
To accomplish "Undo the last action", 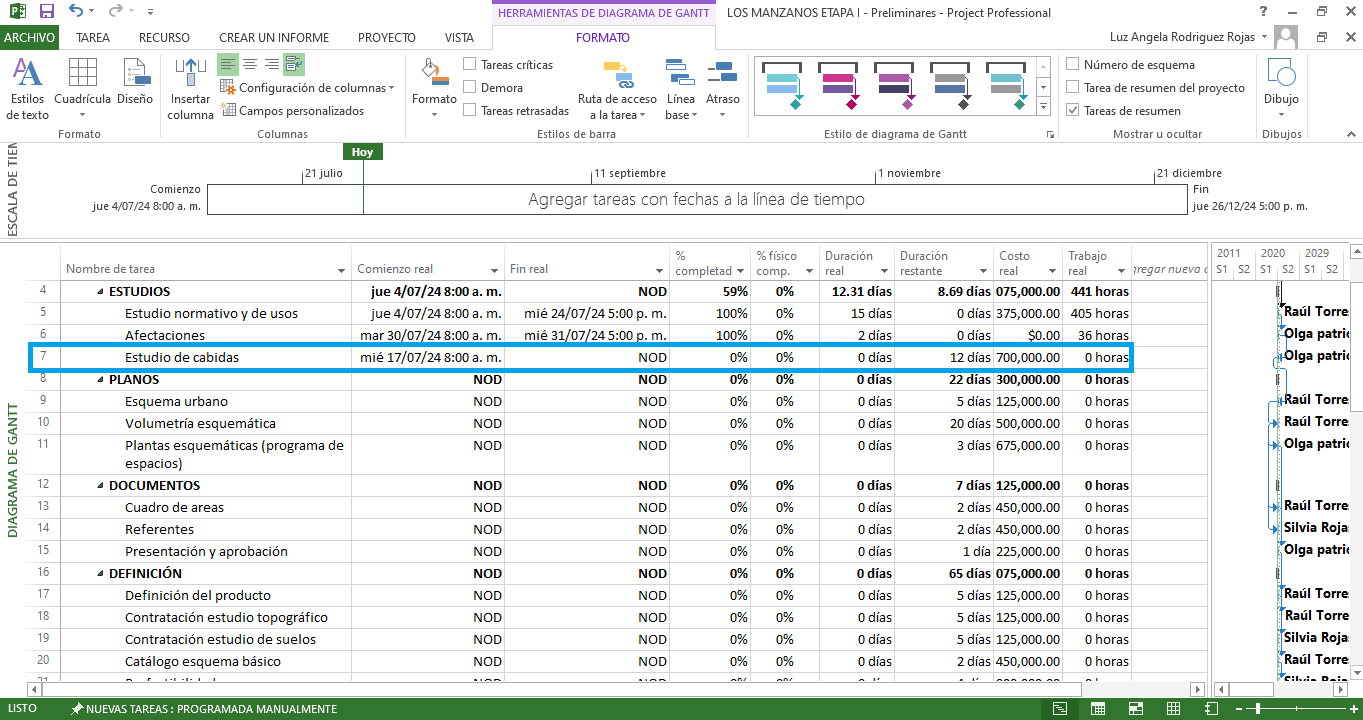I will pos(76,12).
